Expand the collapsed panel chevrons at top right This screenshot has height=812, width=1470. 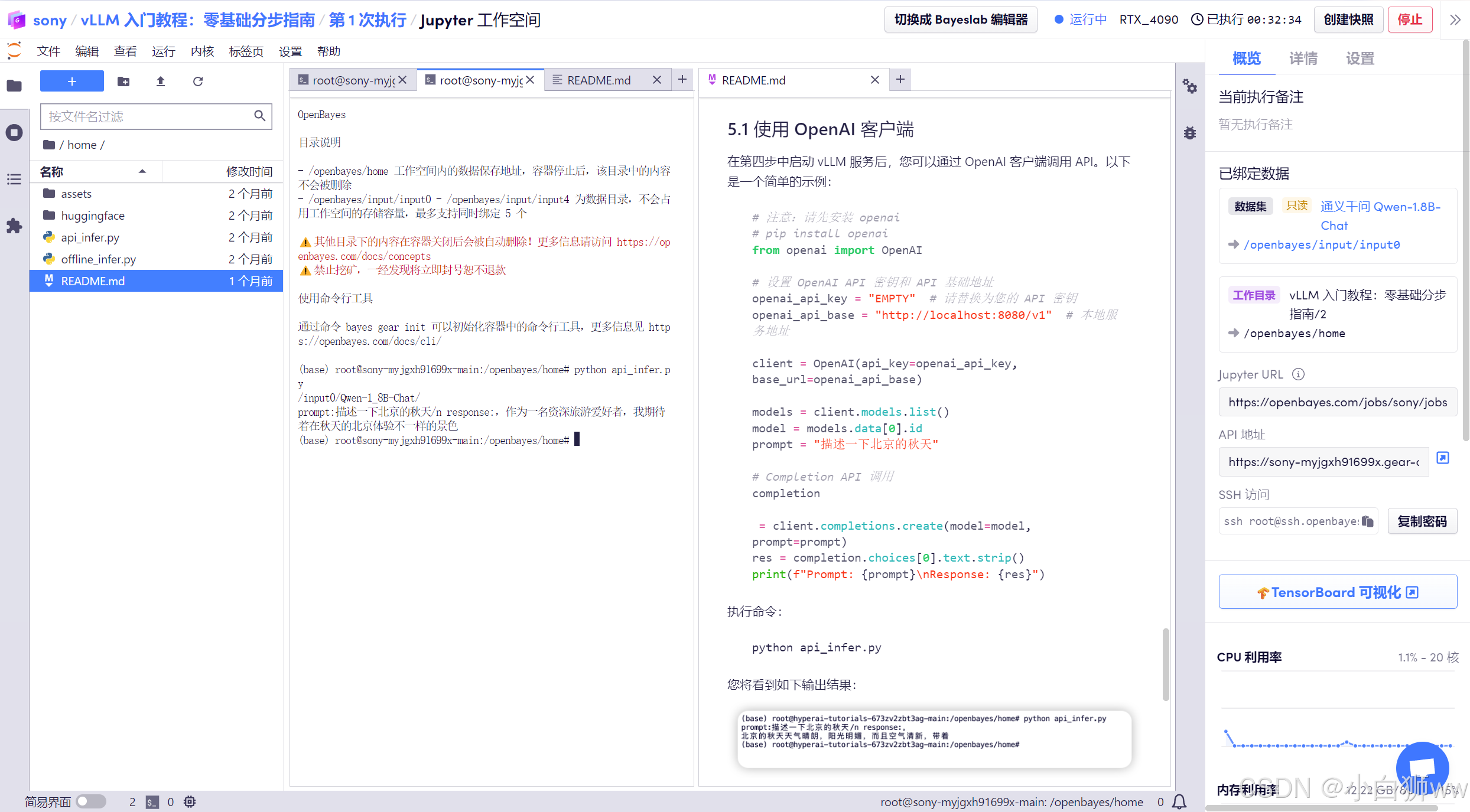click(1455, 20)
